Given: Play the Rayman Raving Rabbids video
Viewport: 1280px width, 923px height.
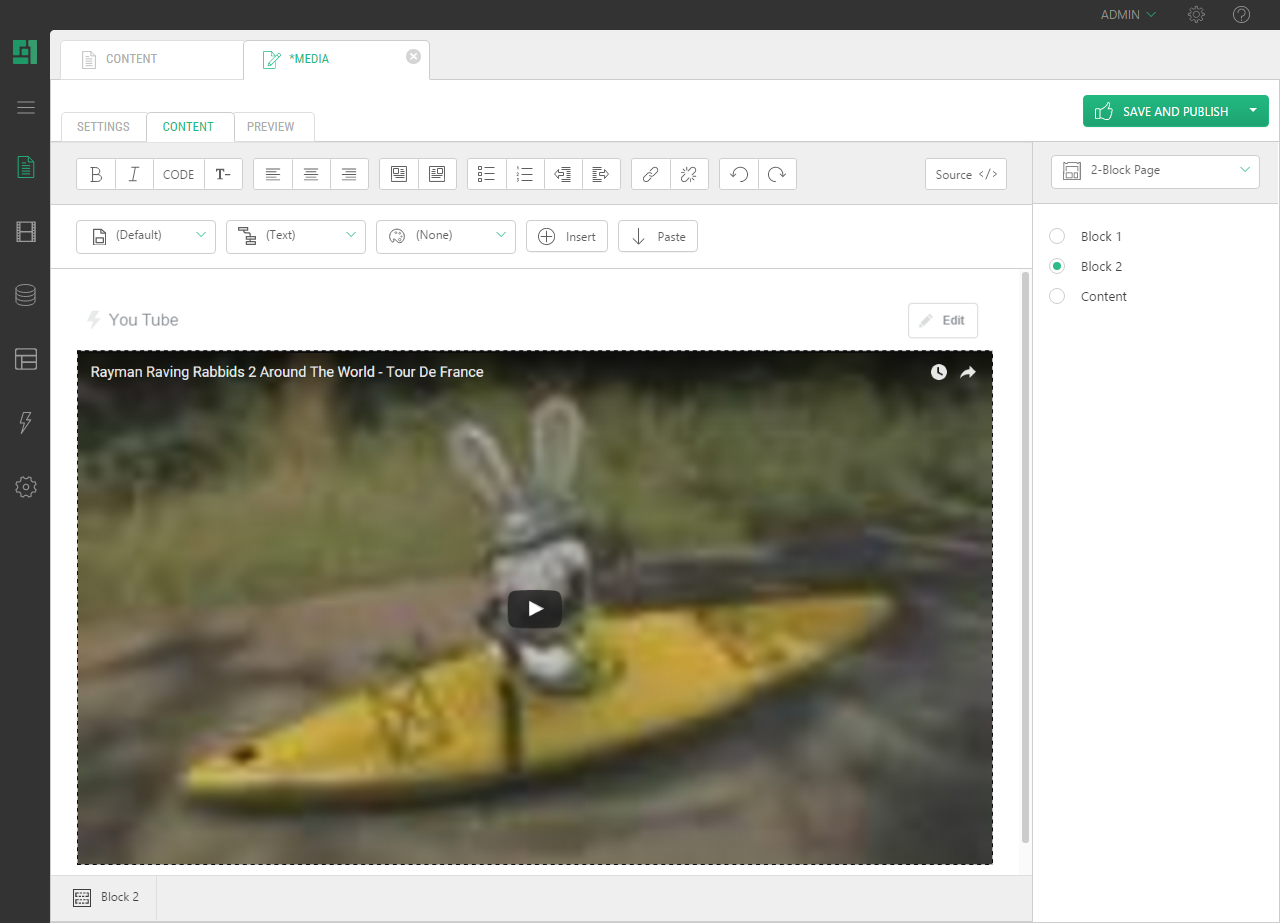Looking at the screenshot, I should click(535, 608).
